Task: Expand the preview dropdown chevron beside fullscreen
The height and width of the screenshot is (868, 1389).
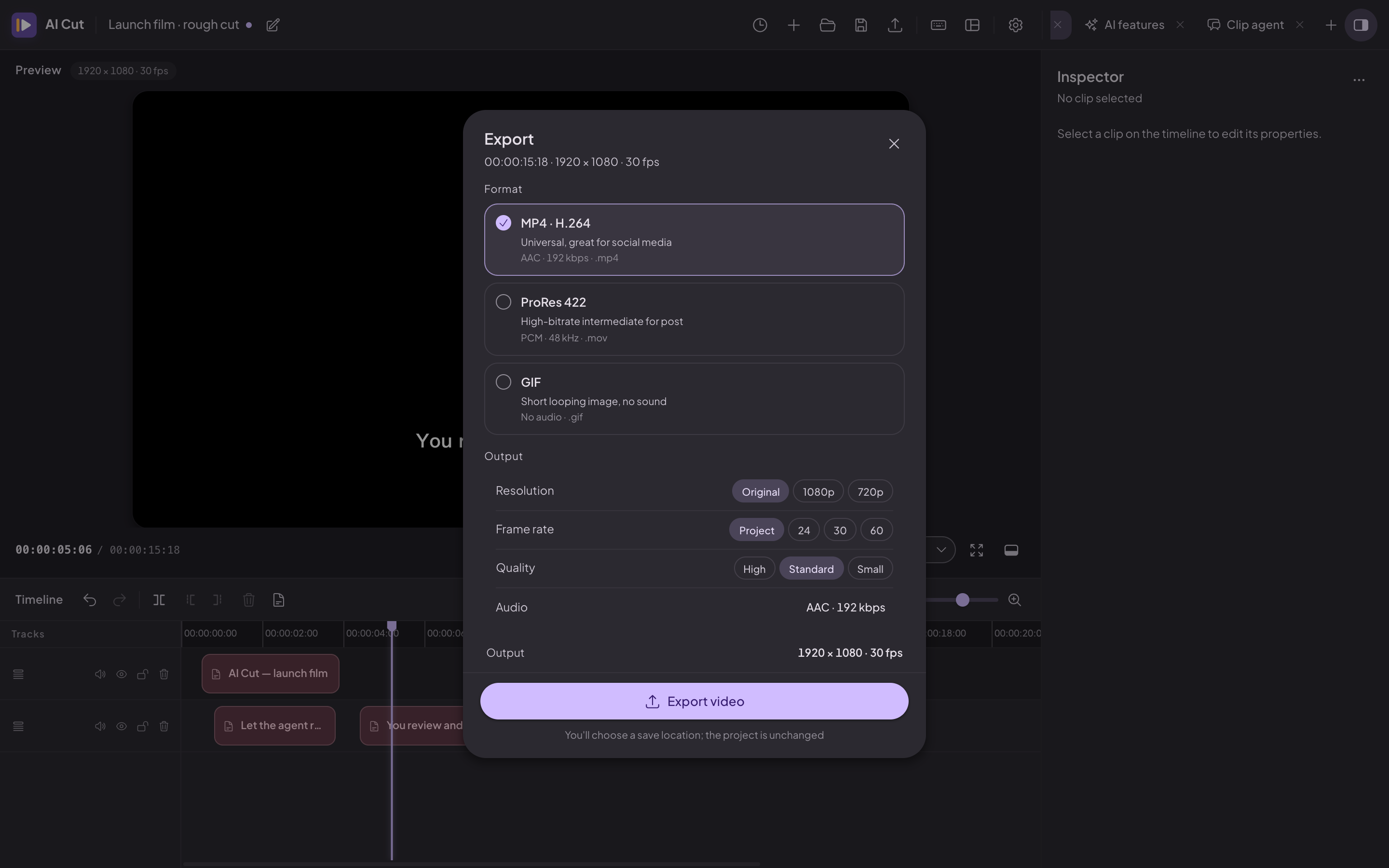Action: 941,550
